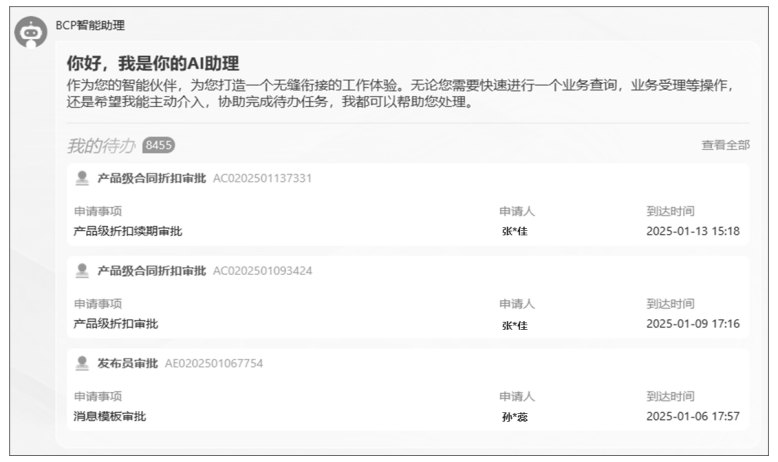The height and width of the screenshot is (462, 778).
Task: Select 产品级折扣续期审批 request item
Action: click(128, 231)
